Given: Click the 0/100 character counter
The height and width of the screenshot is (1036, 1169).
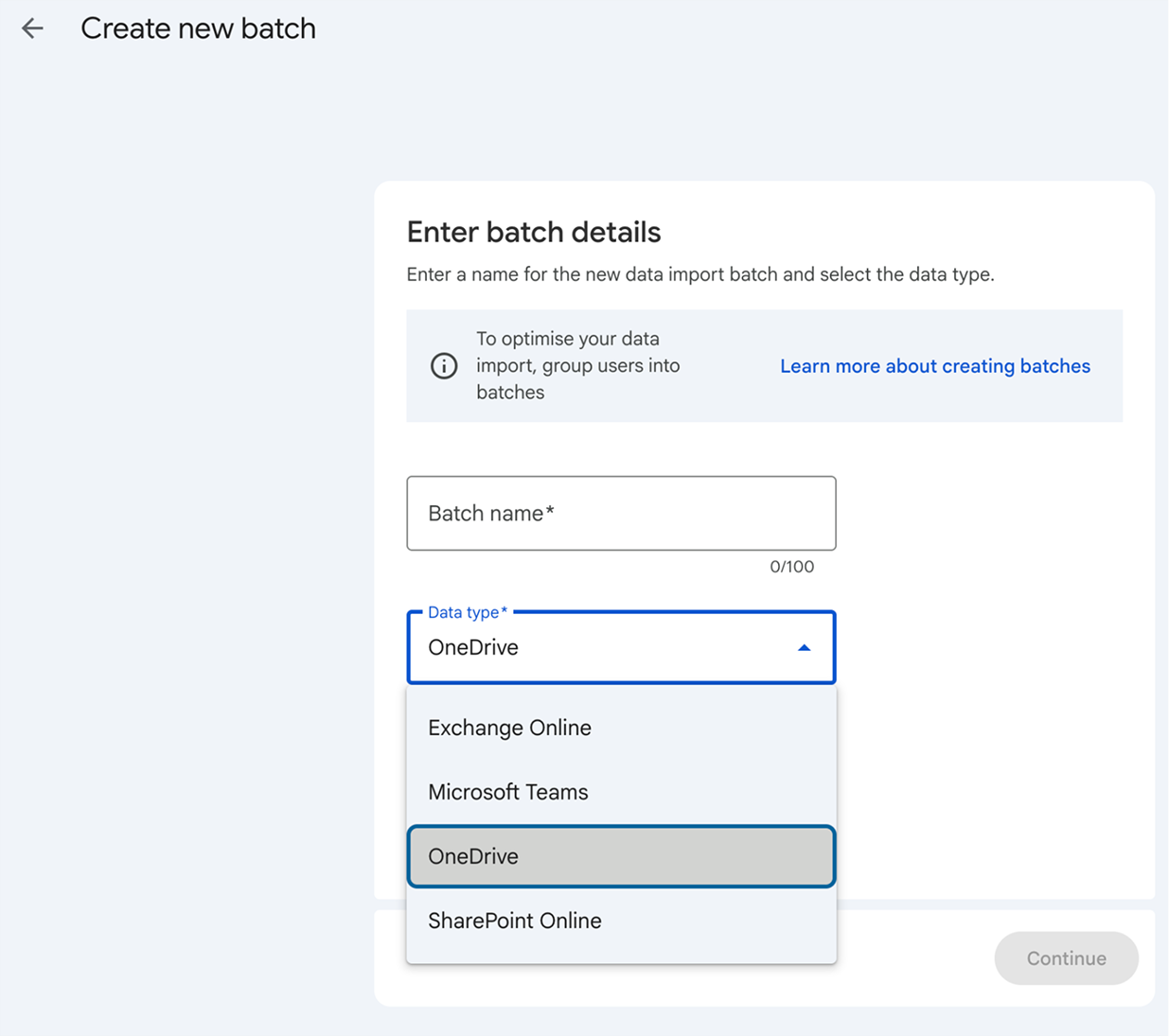Looking at the screenshot, I should pos(791,567).
